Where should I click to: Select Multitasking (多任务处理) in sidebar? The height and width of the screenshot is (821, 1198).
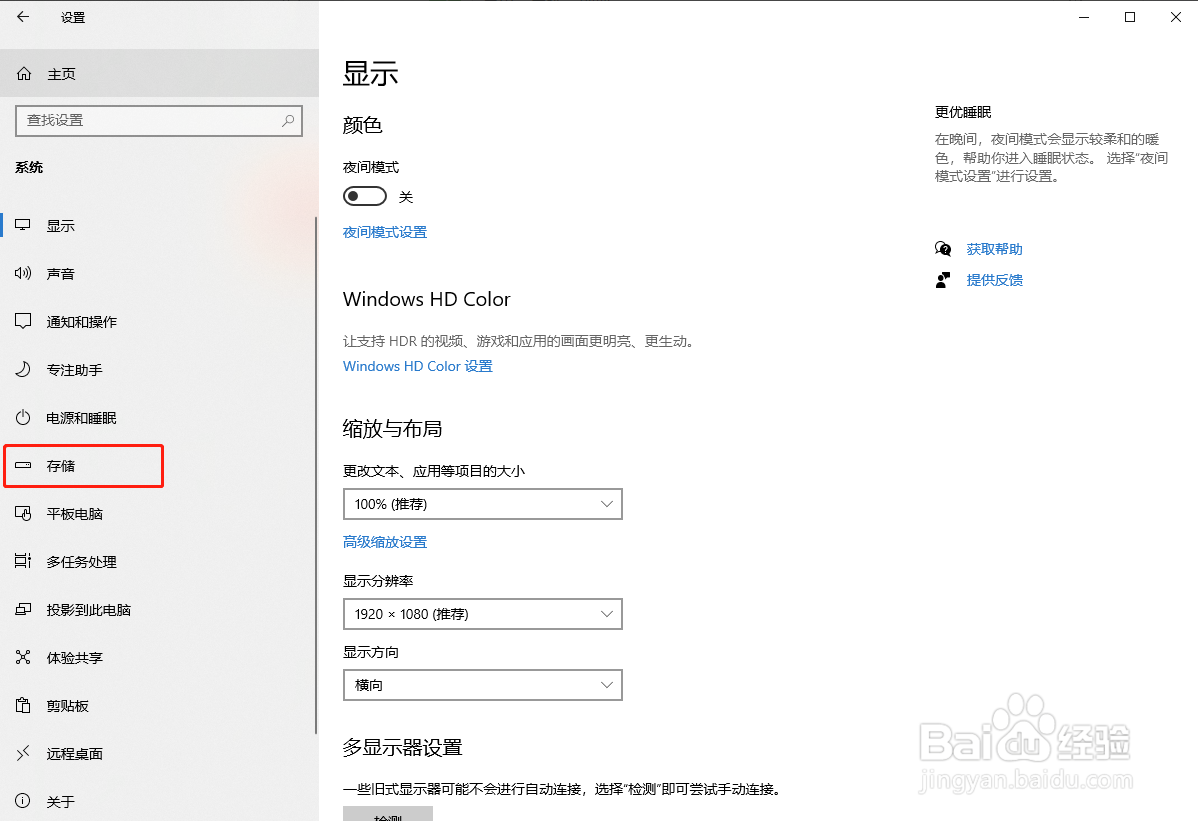pos(81,562)
